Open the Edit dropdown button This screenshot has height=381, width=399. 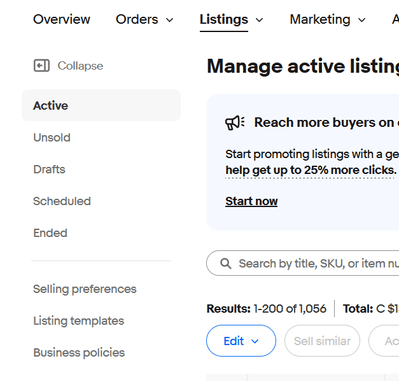pyautogui.click(x=241, y=341)
